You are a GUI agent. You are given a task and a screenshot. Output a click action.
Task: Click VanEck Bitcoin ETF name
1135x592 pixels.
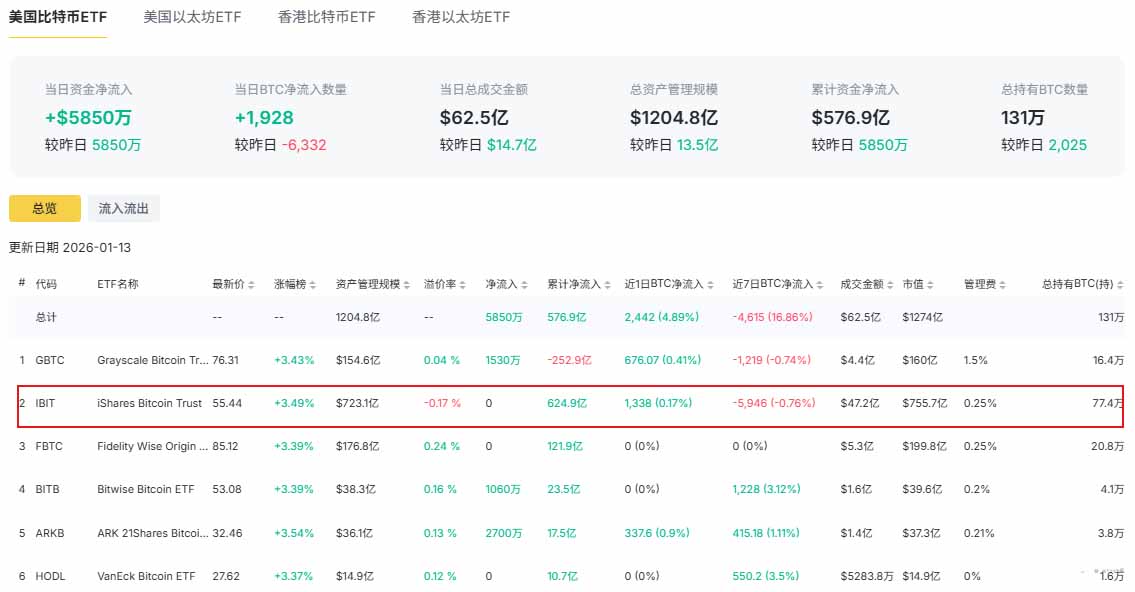(146, 576)
